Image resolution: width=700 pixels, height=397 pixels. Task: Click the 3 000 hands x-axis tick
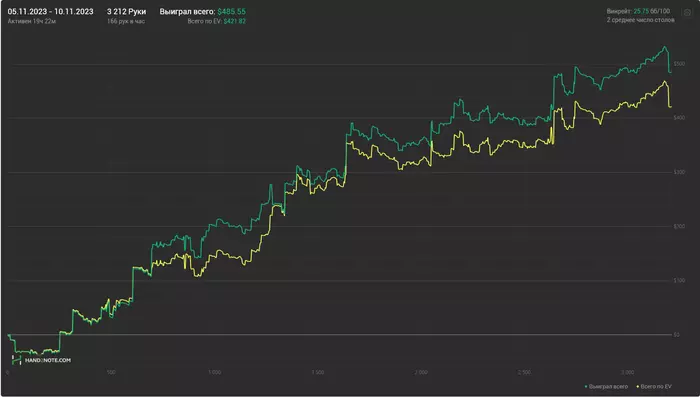[x=627, y=372]
